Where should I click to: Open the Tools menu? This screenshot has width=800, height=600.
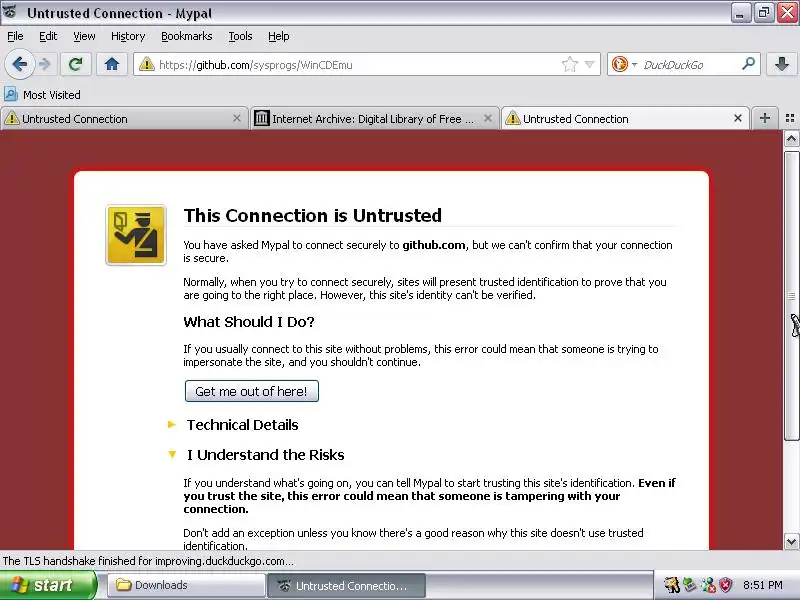[x=240, y=36]
